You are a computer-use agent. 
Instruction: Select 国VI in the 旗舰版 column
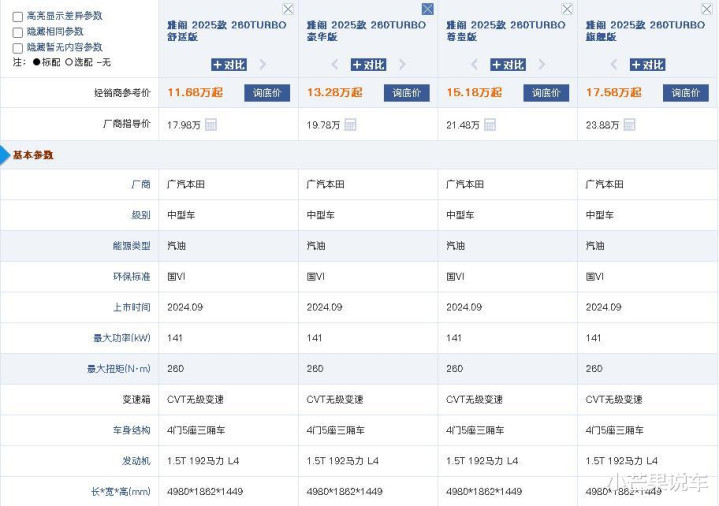click(595, 277)
